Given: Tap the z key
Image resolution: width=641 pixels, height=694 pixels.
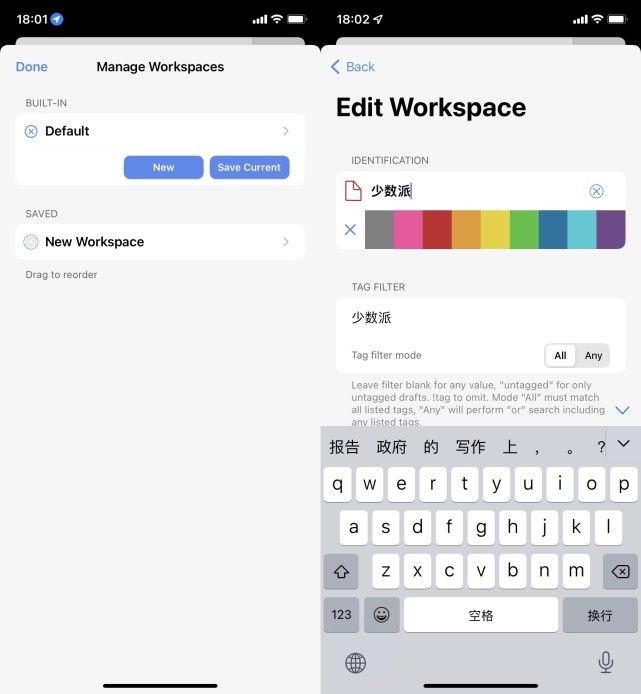Looking at the screenshot, I should [386, 571].
